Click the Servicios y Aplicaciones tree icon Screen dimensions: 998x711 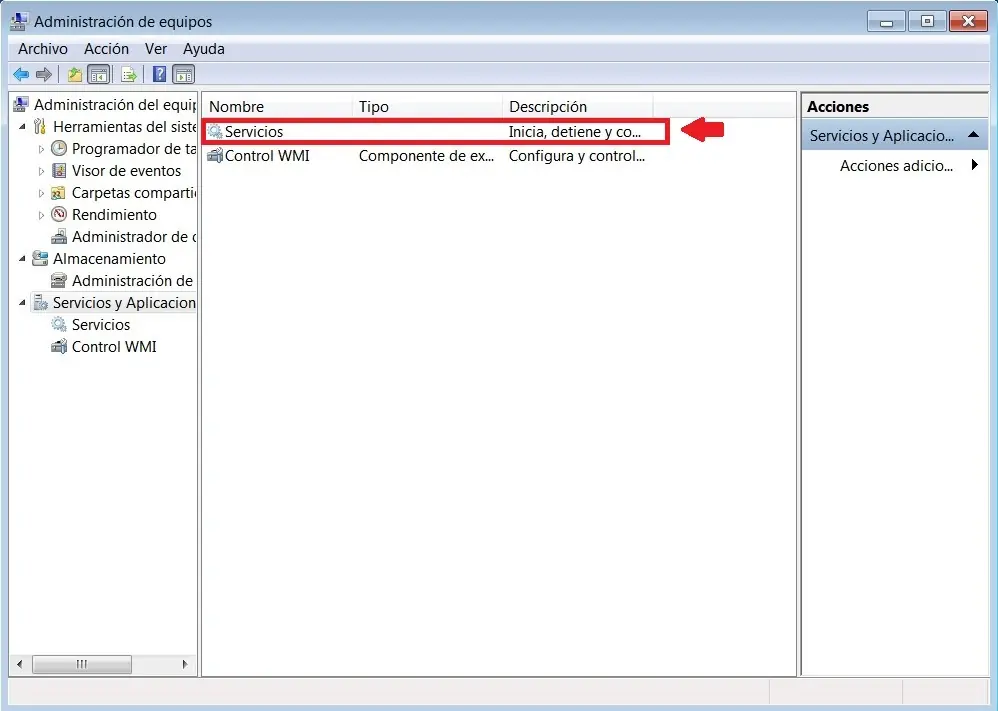click(40, 302)
